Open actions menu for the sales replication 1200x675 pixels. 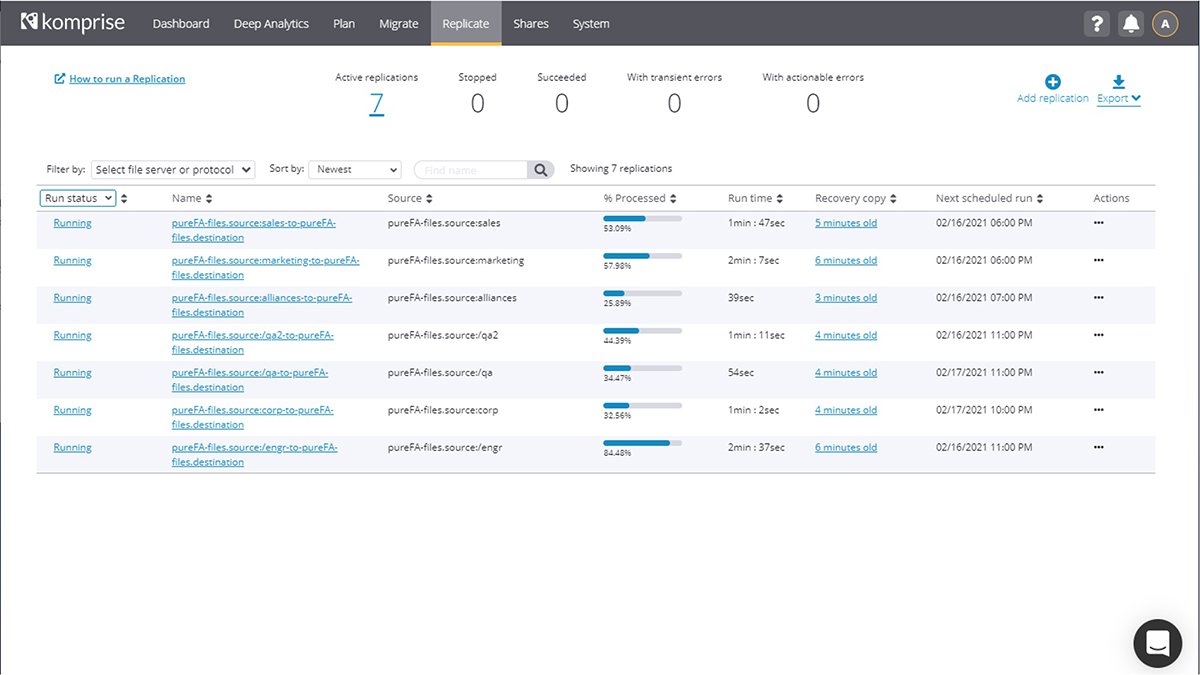[x=1098, y=224]
